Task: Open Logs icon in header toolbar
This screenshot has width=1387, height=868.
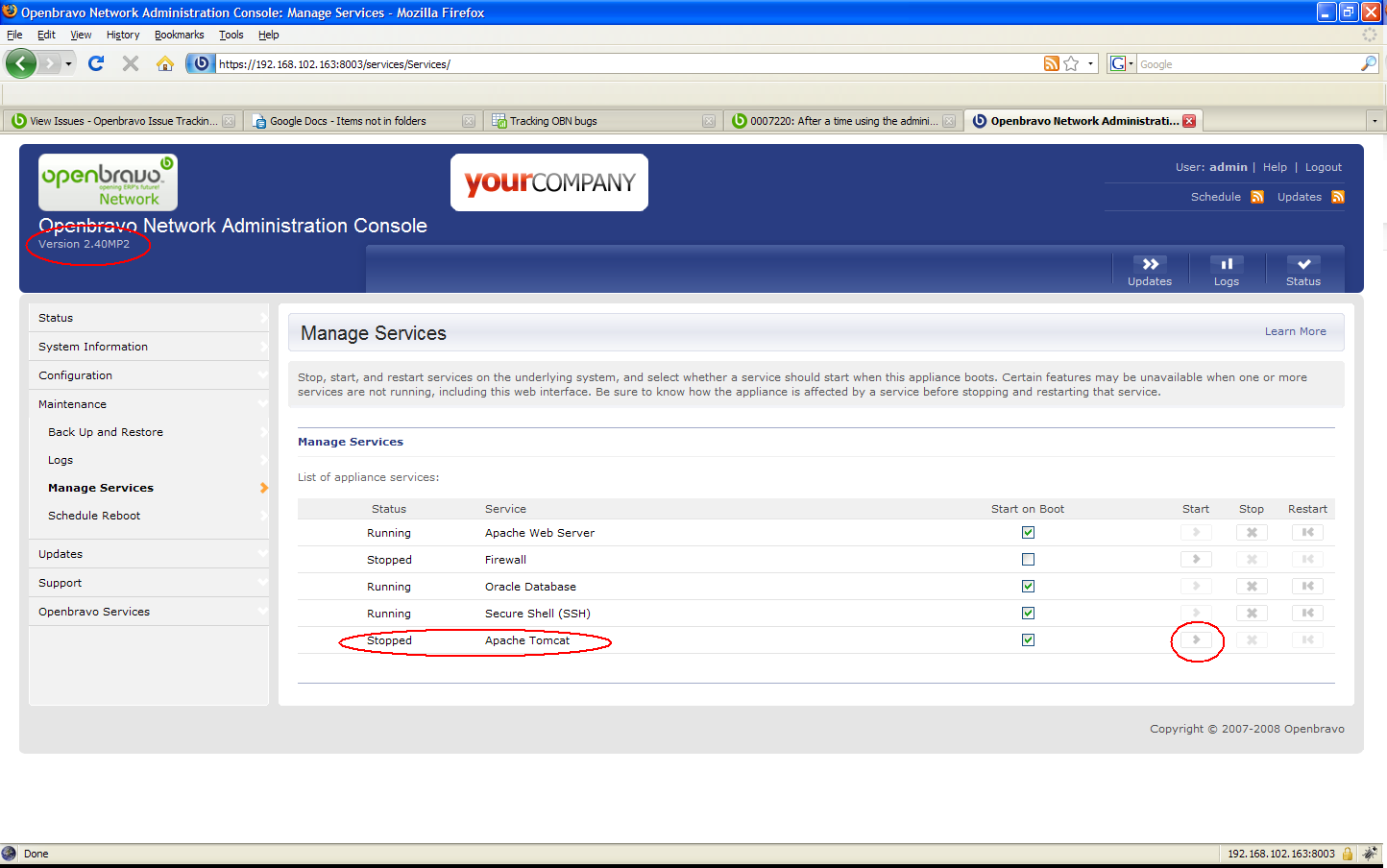Action: 1227,271
